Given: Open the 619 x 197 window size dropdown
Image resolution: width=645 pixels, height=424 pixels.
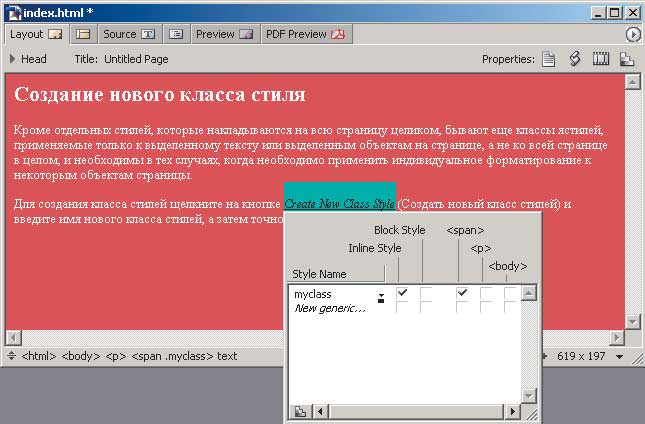Looking at the screenshot, I should tap(619, 357).
